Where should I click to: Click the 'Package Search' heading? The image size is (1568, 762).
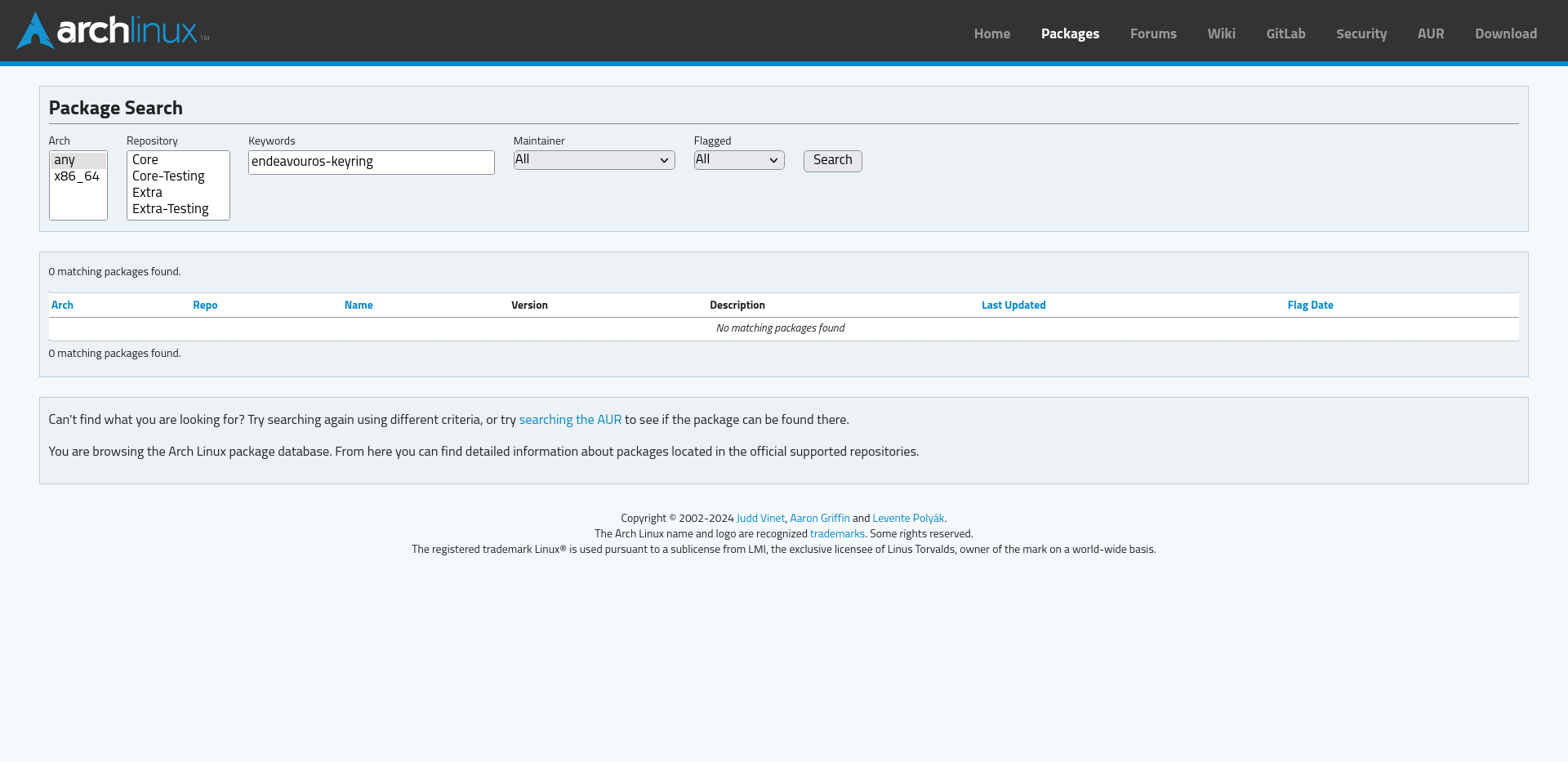tap(116, 108)
